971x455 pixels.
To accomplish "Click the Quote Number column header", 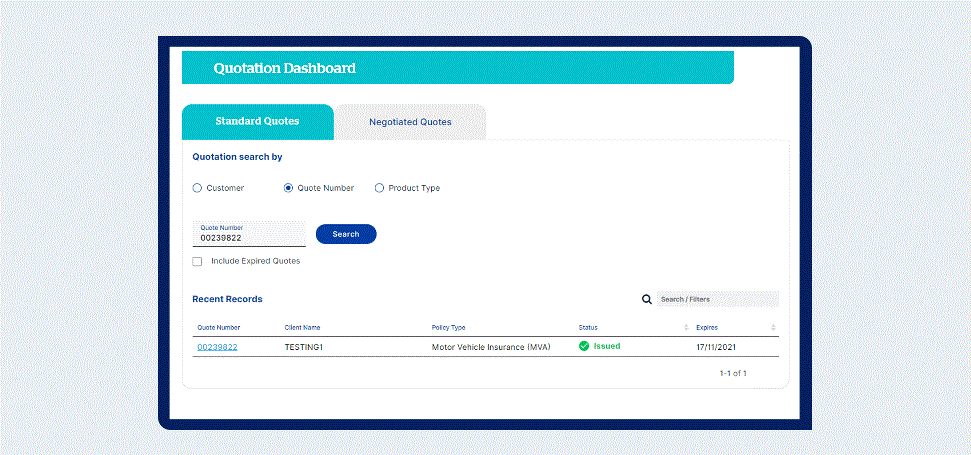I will 219,327.
